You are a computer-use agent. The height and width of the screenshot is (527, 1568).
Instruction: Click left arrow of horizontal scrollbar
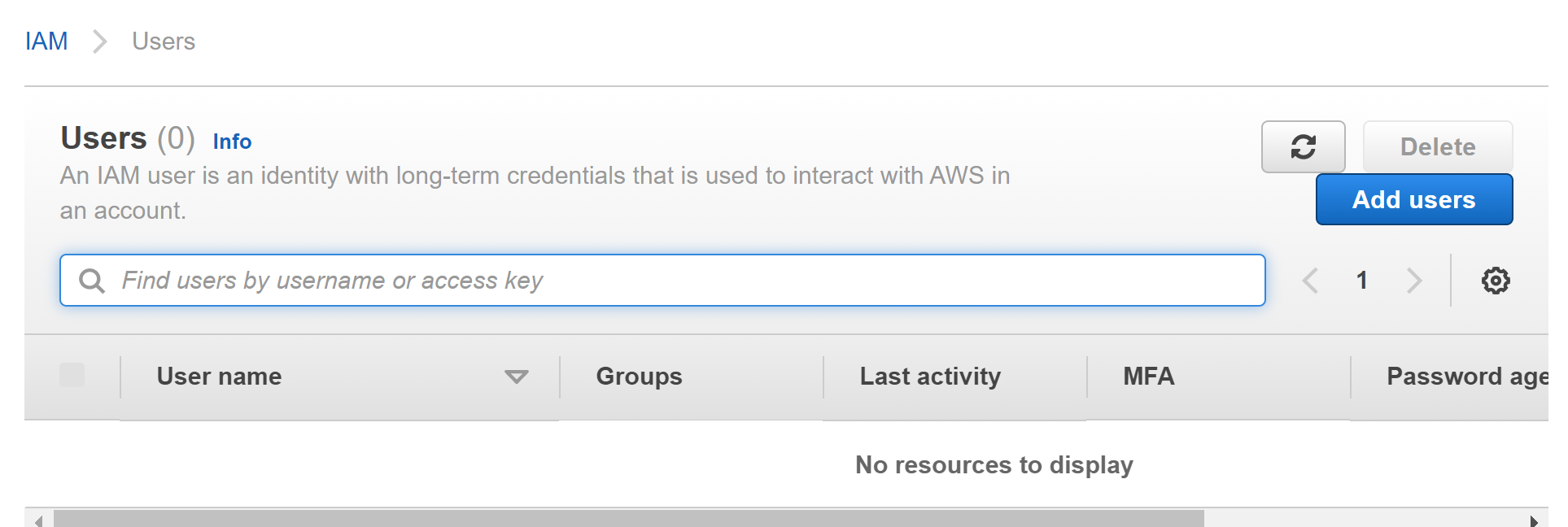pyautogui.click(x=38, y=520)
